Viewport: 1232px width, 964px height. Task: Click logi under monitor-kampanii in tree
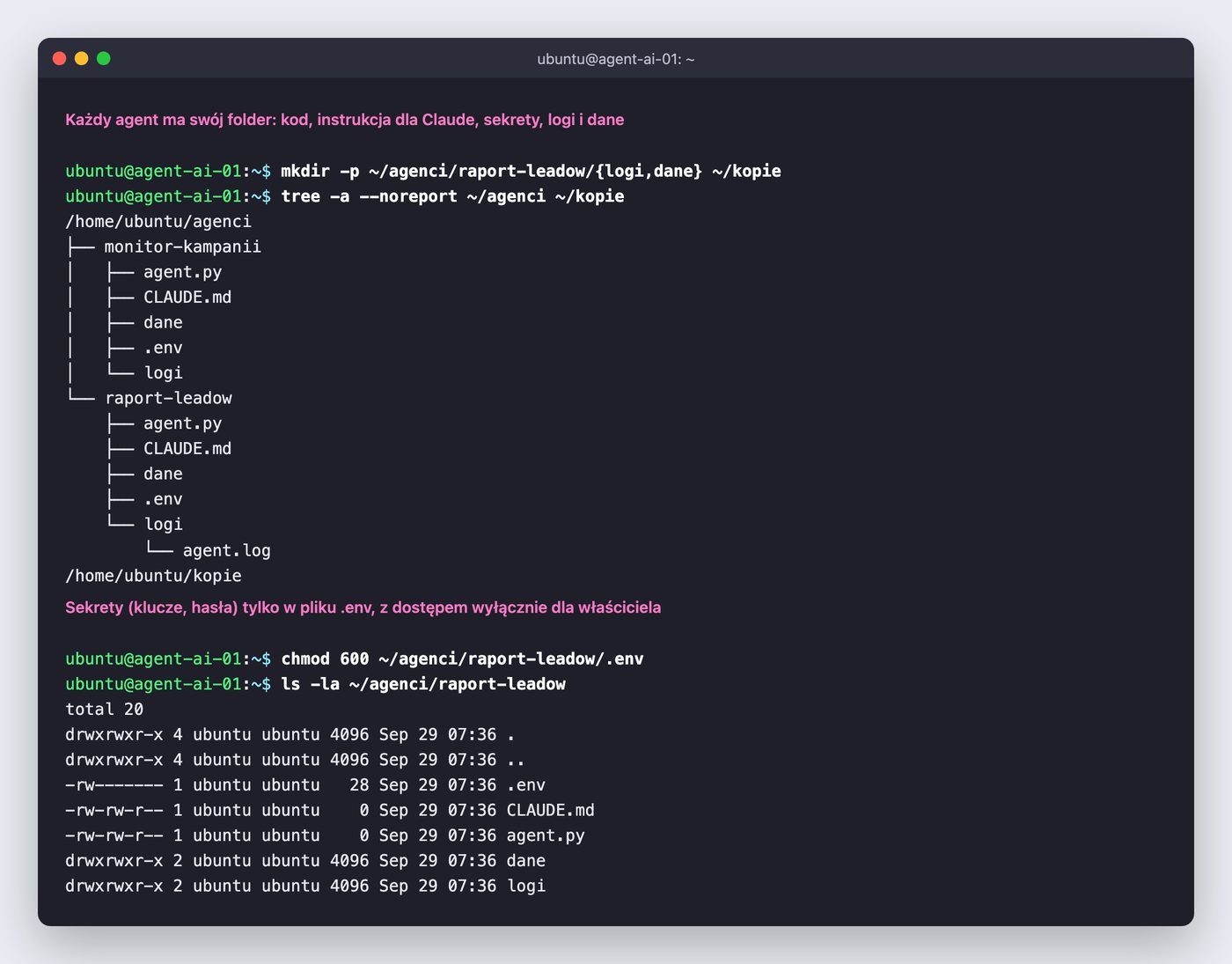(x=164, y=373)
